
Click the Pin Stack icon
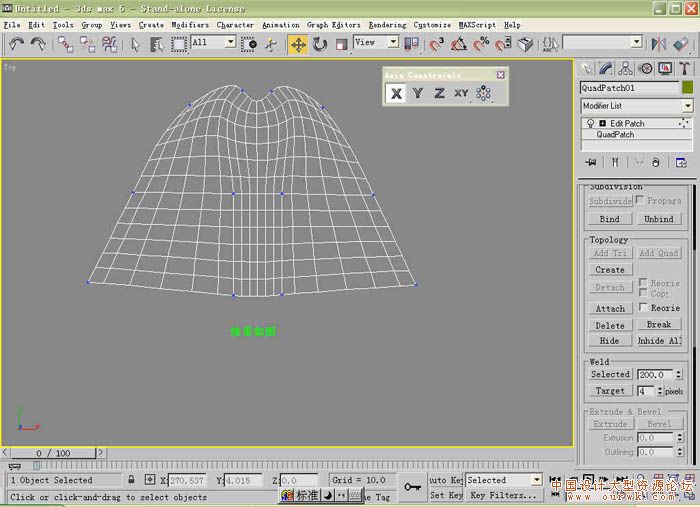[x=591, y=162]
